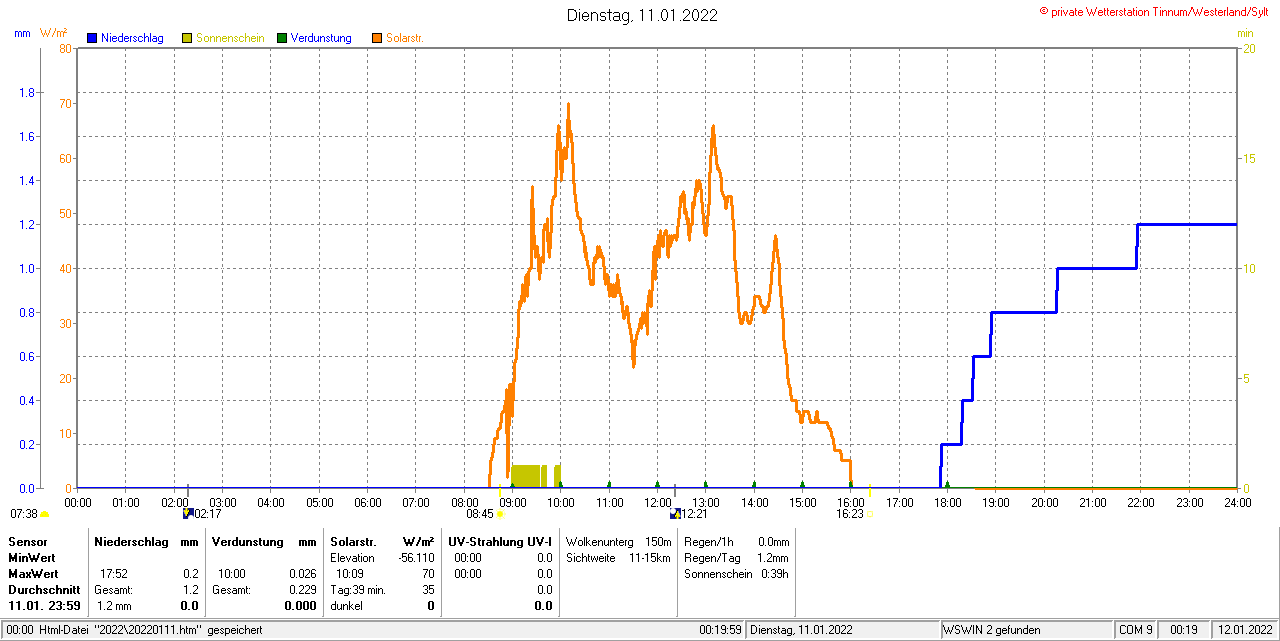Select the Solarstr. legend label
This screenshot has width=1280, height=641.
pyautogui.click(x=404, y=38)
